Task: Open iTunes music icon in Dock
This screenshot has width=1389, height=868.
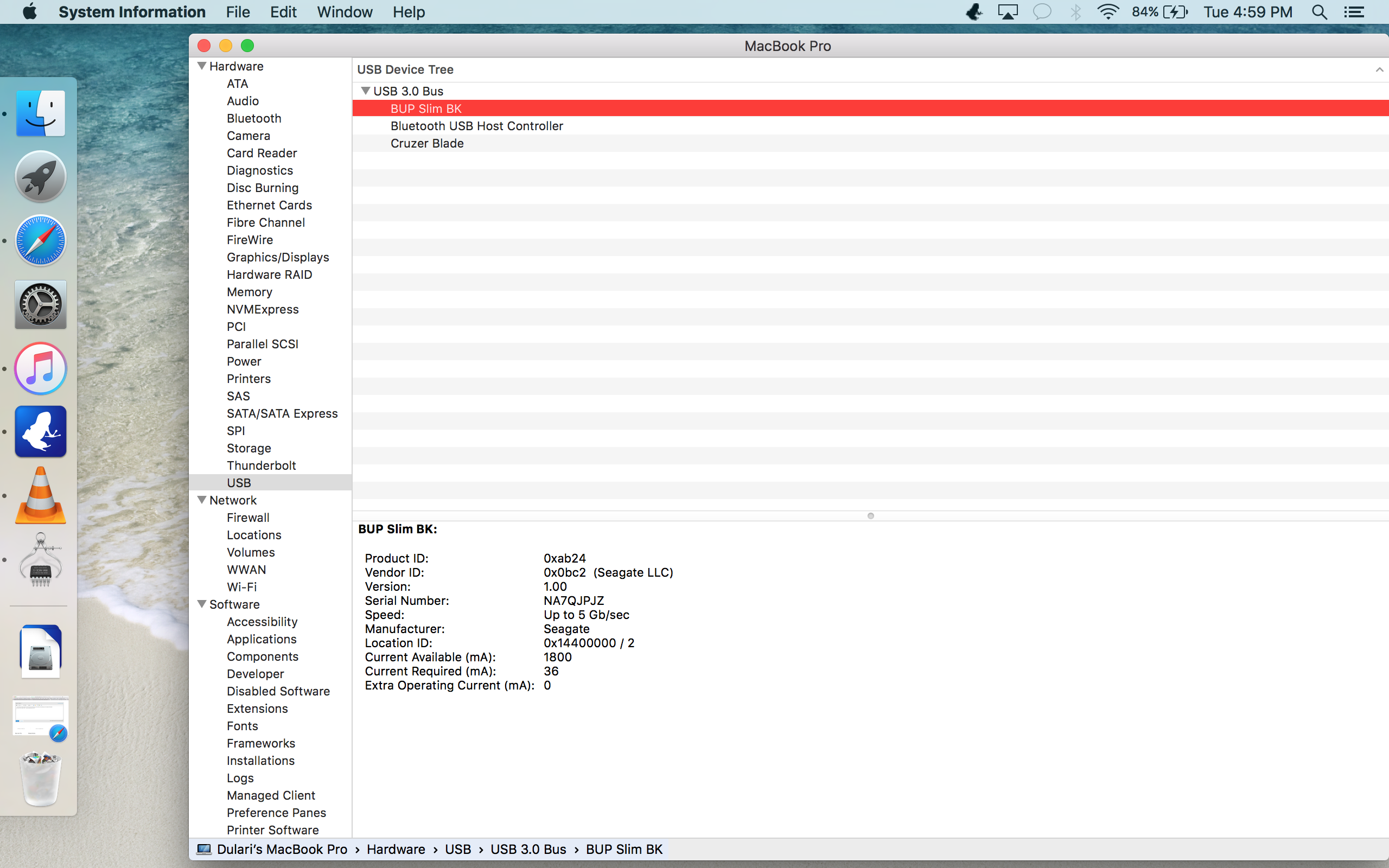Action: (40, 368)
